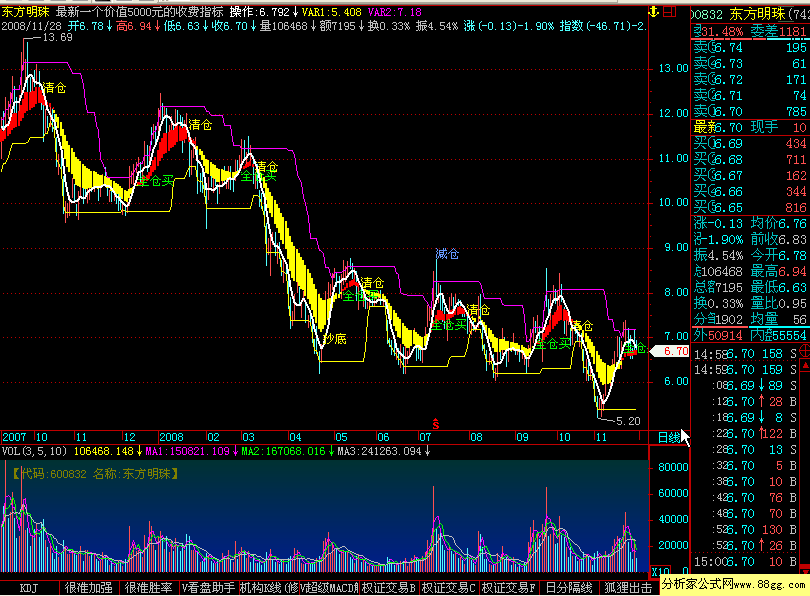
Task: Click the 量比 0.95 value
Action: point(778,304)
